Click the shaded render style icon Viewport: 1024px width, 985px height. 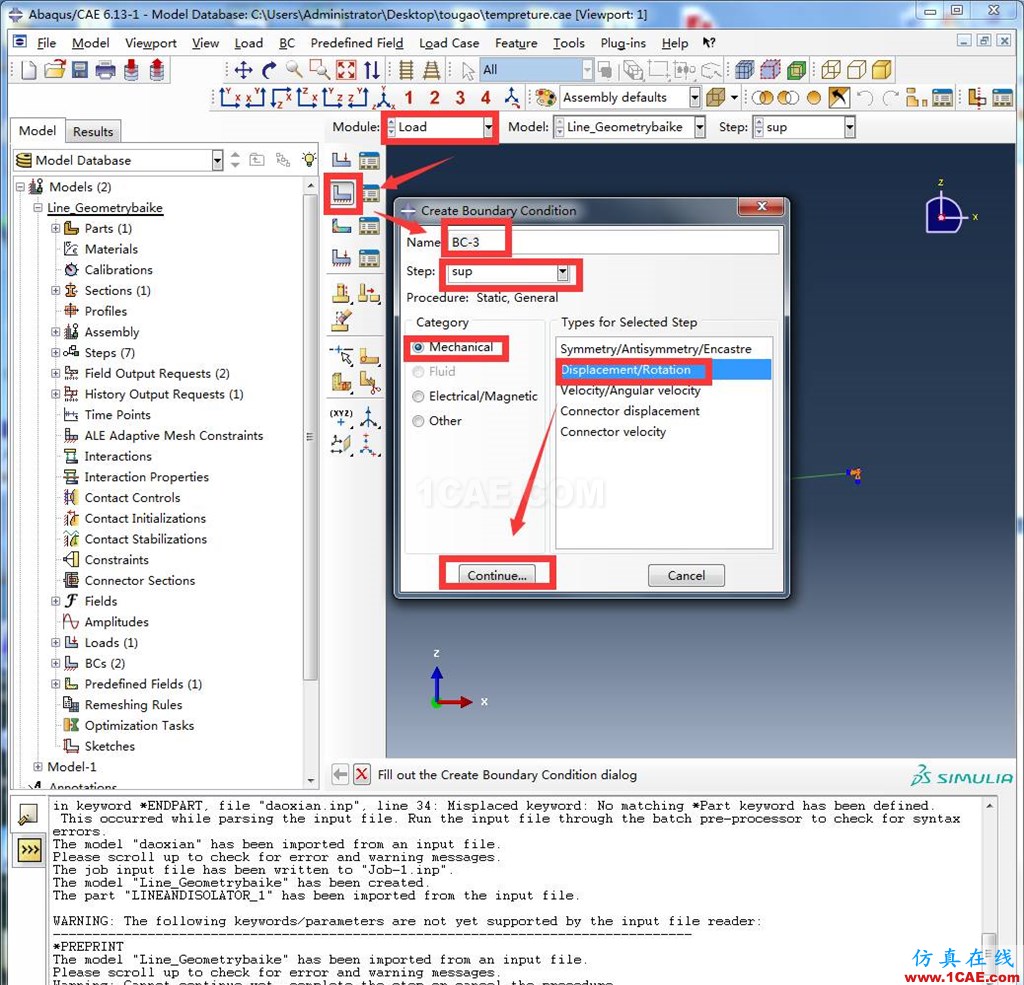pyautogui.click(x=882, y=70)
